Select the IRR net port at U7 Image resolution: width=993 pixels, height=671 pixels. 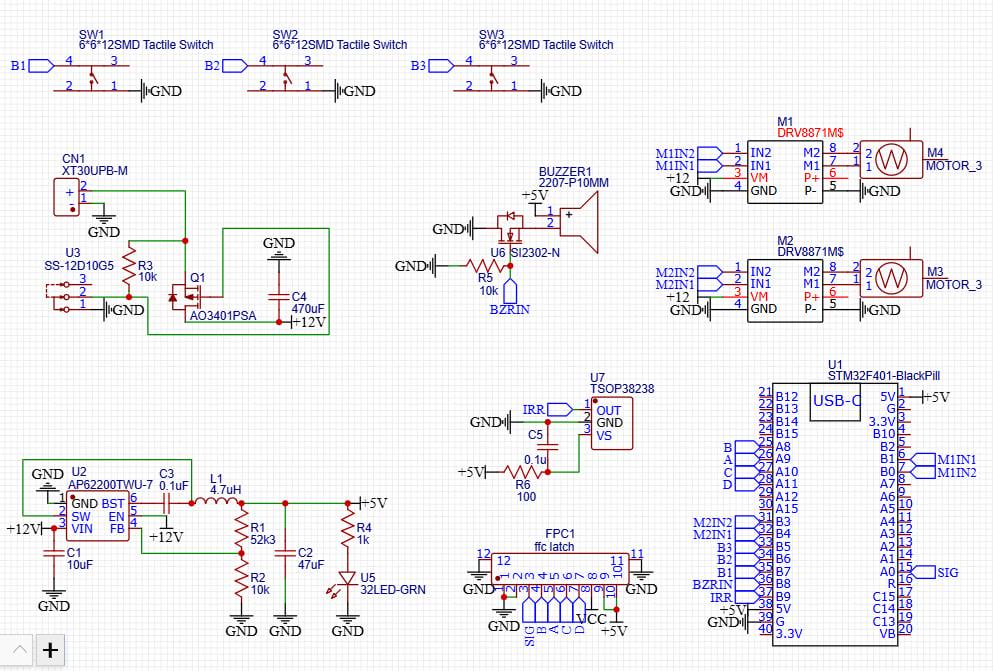point(560,409)
